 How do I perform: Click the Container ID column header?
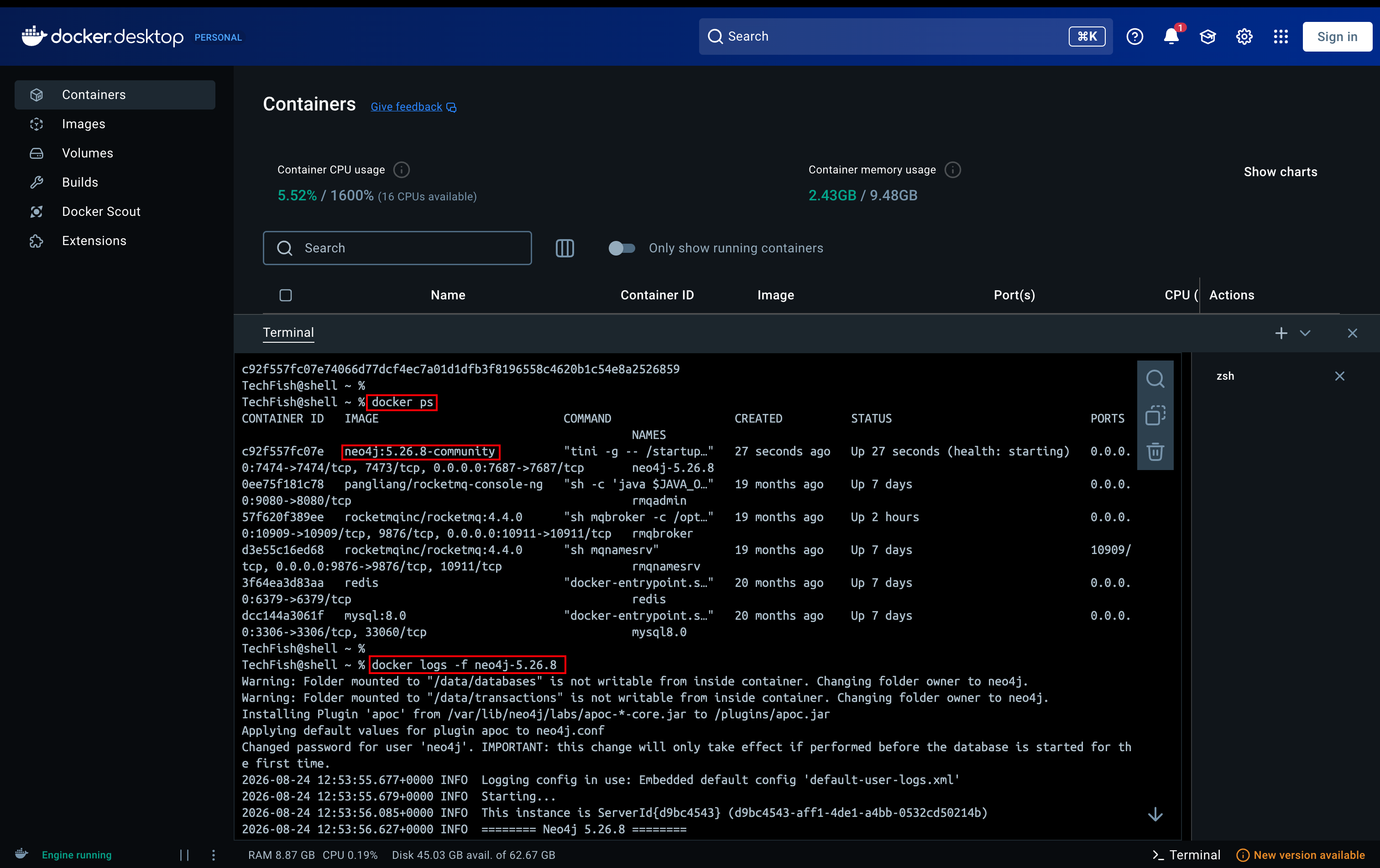657,295
